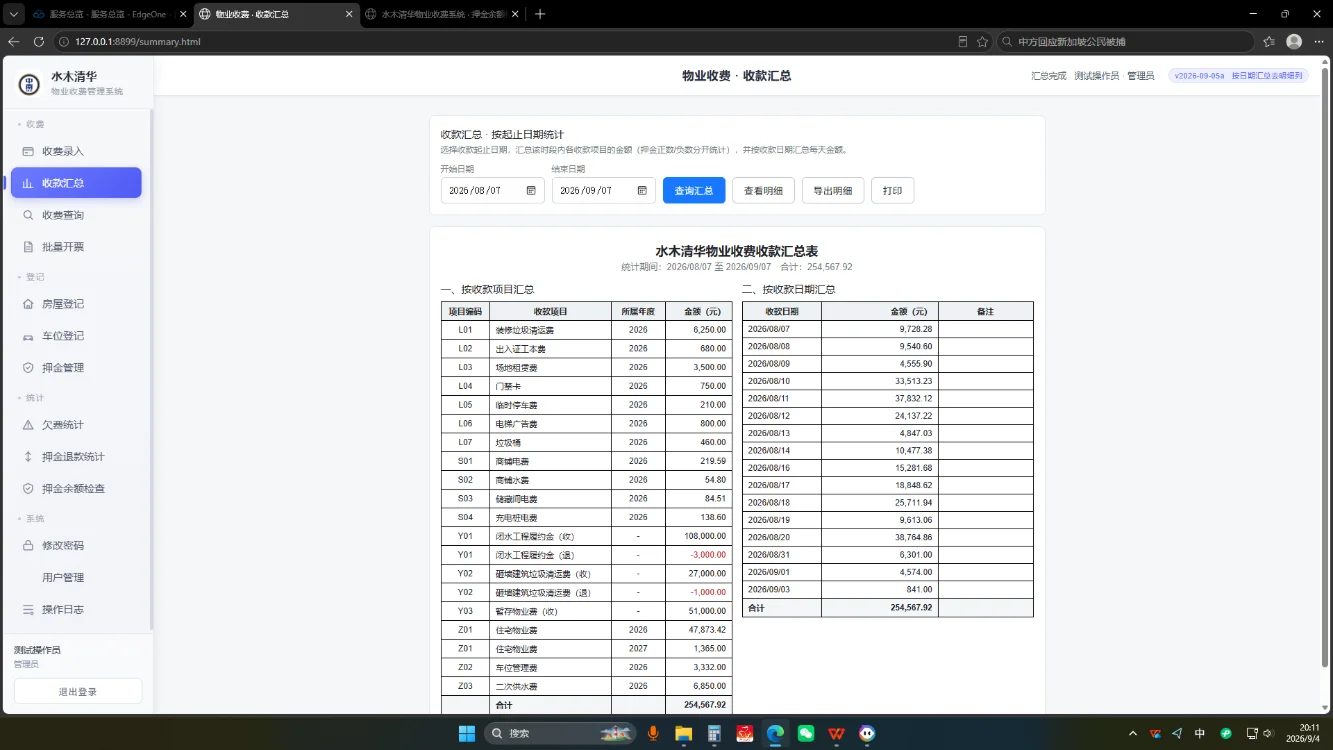Open WeChat from the taskbar
This screenshot has width=1333, height=750.
(806, 733)
